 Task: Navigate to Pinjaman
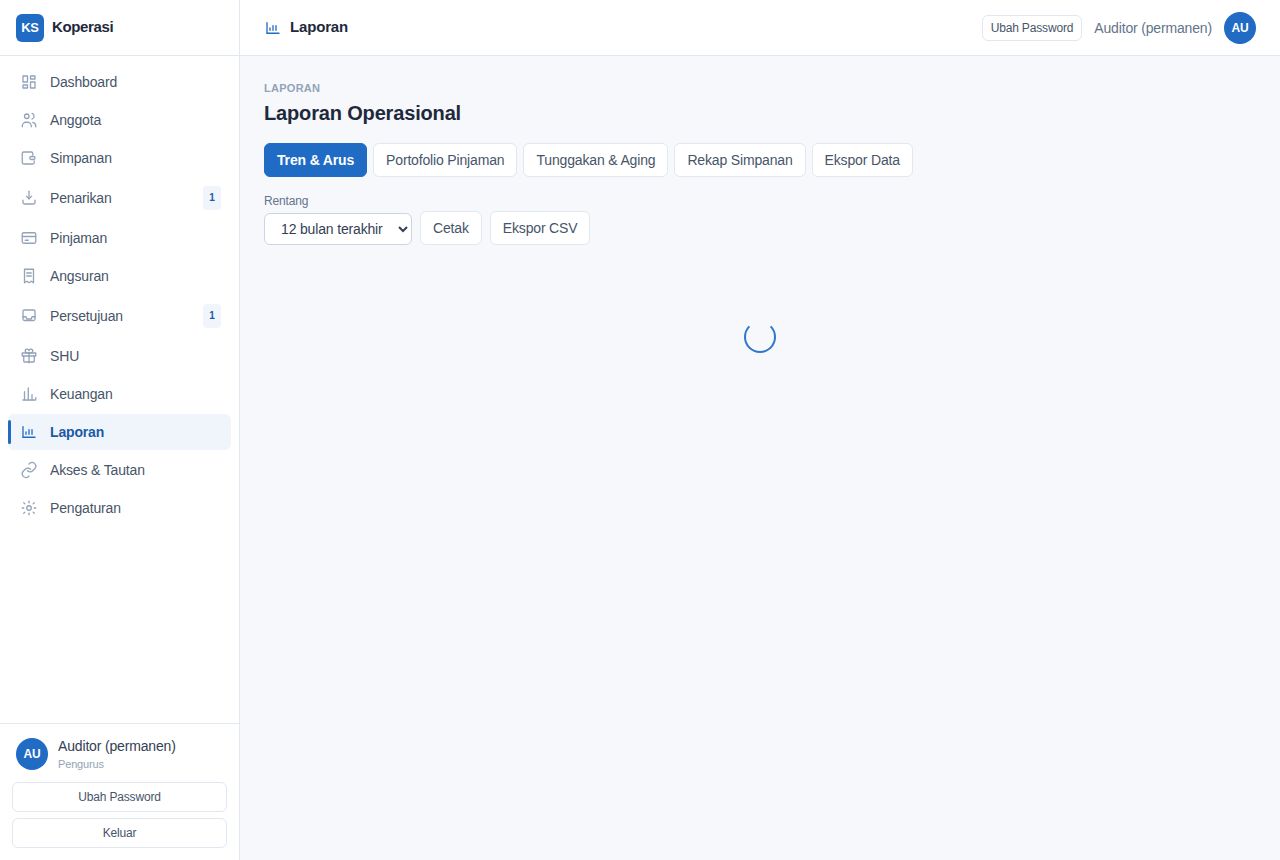pyautogui.click(x=119, y=238)
